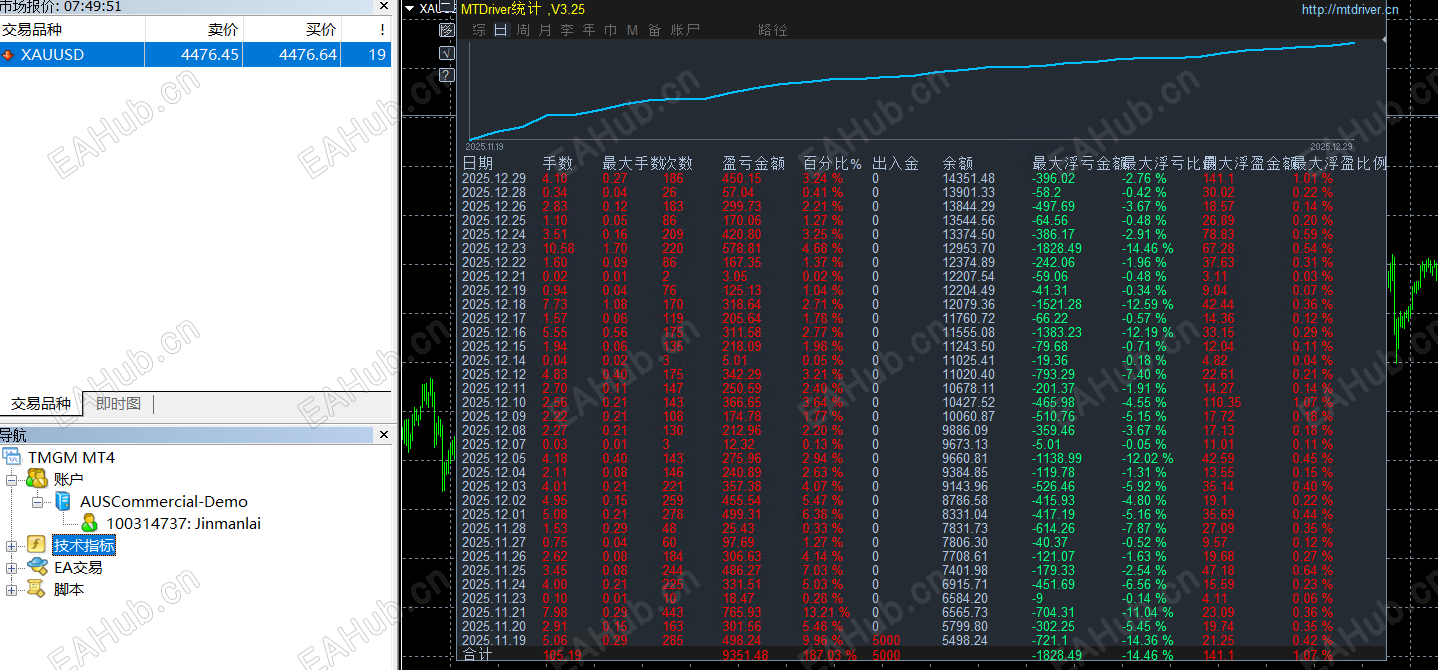Switch to the 月 monthly tab
1438x670 pixels.
[545, 30]
